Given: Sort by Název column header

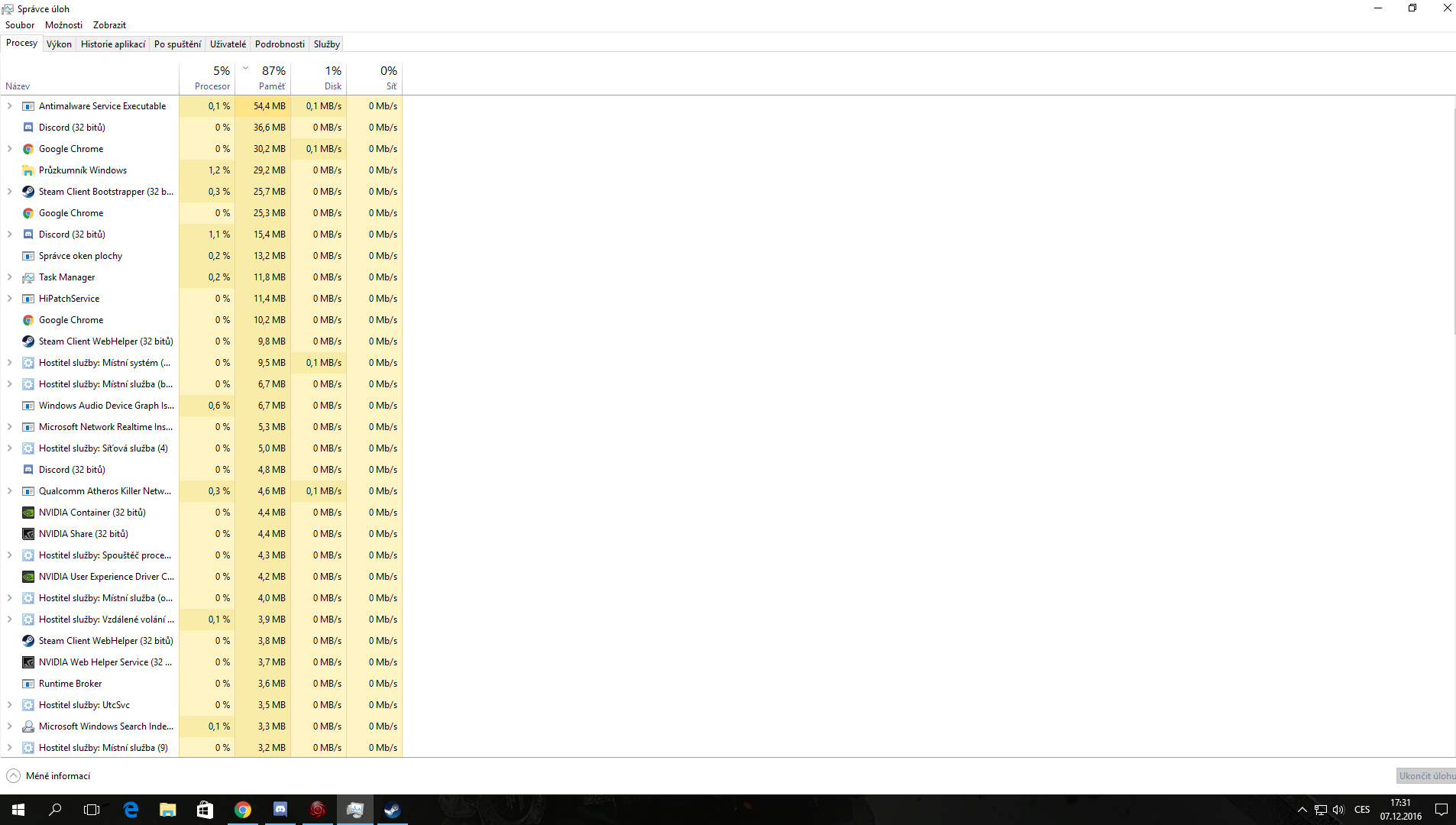Looking at the screenshot, I should tap(89, 78).
